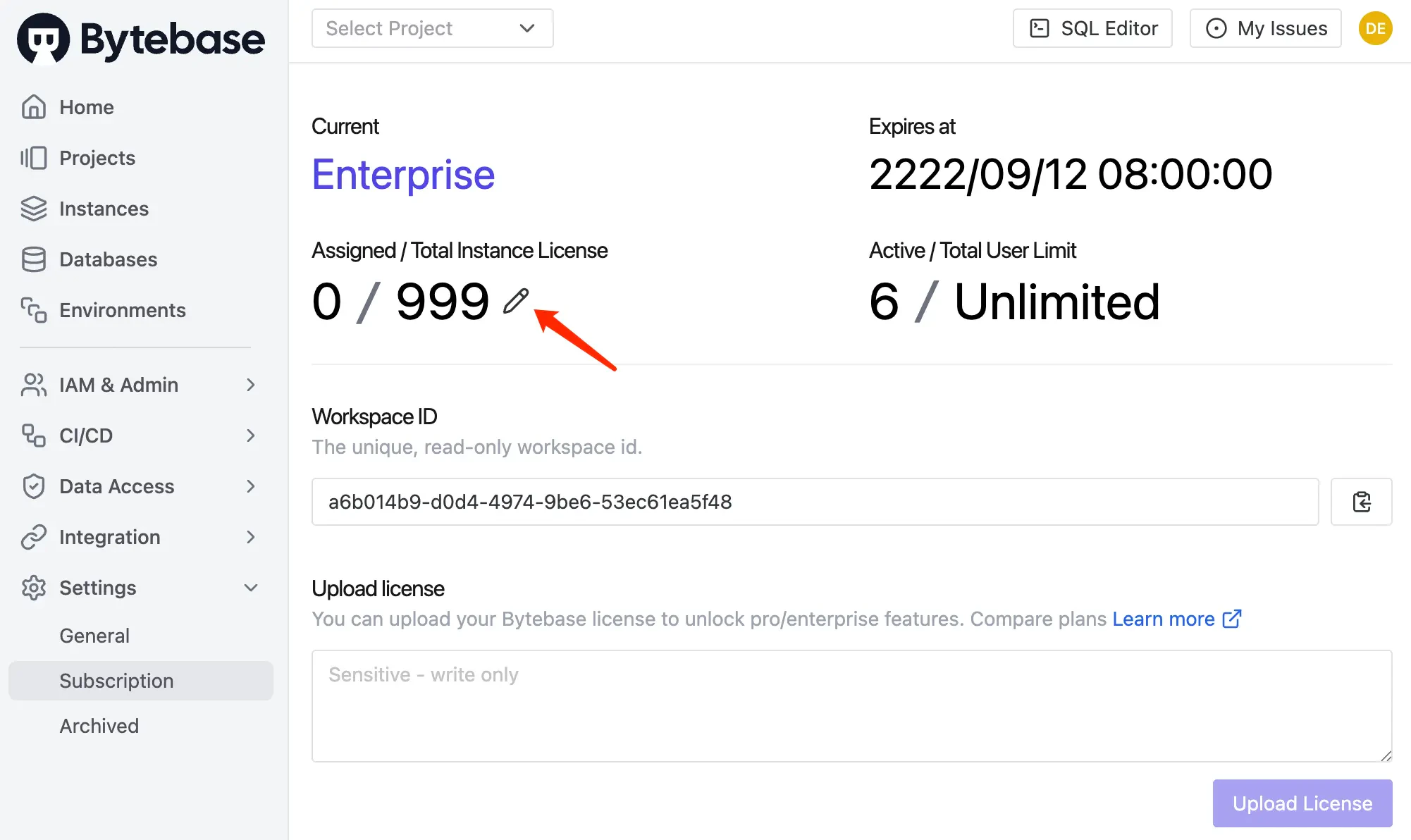Switch to the Archived settings page
The width and height of the screenshot is (1411, 840).
pyautogui.click(x=99, y=725)
